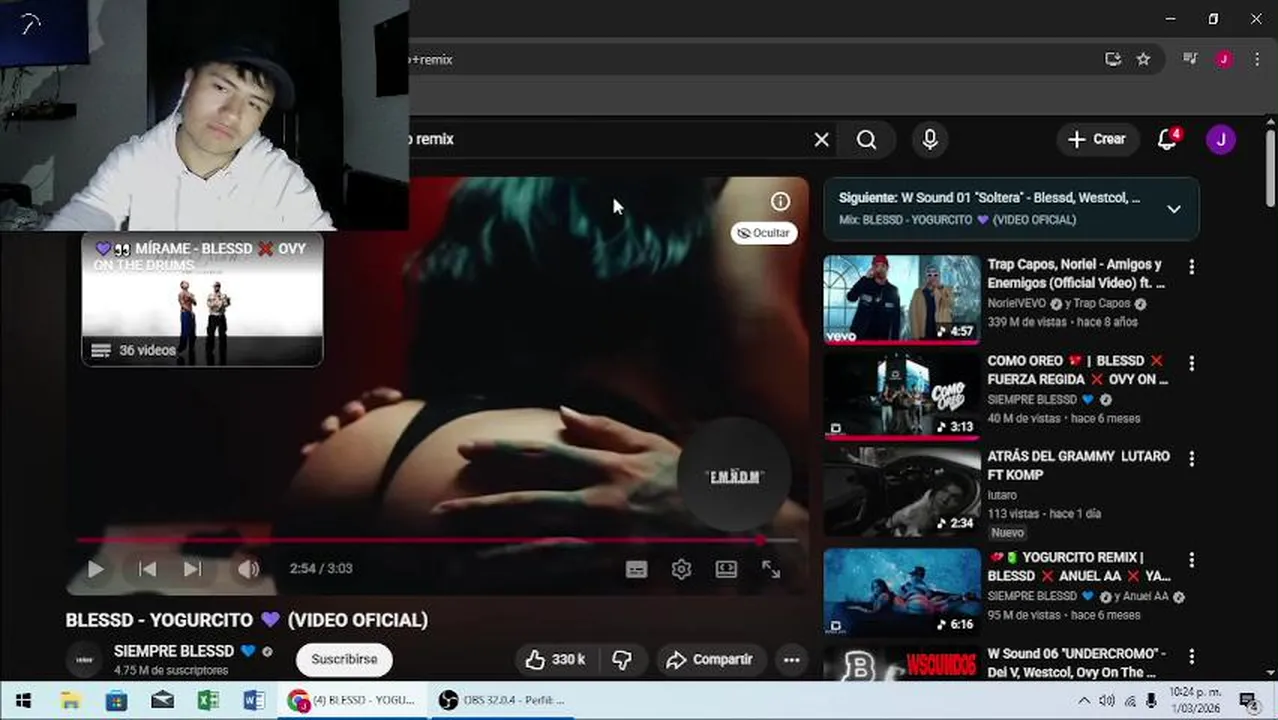This screenshot has height=720, width=1278.
Task: Toggle subtitles on the player
Action: (x=636, y=569)
